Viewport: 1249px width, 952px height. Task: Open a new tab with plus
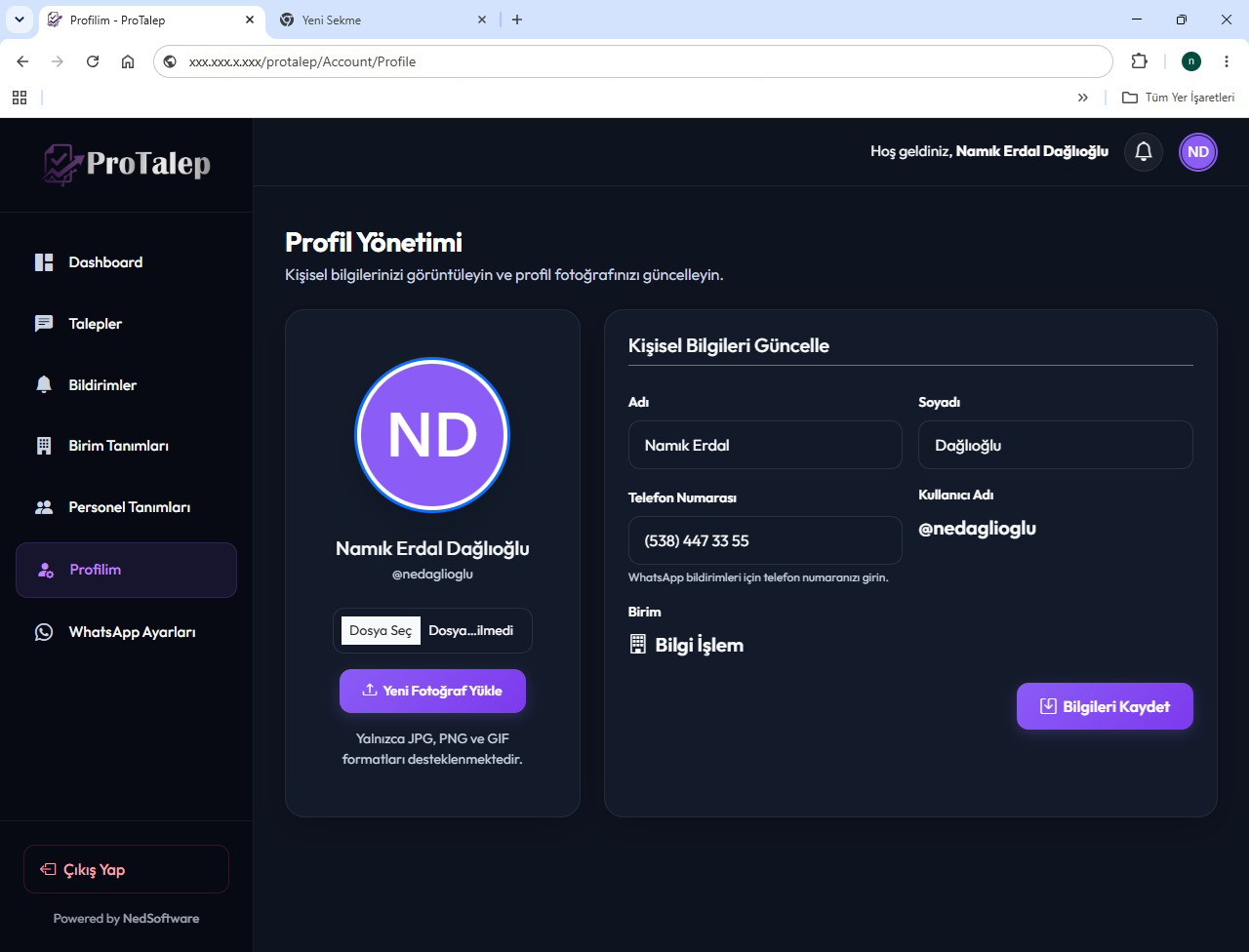coord(517,20)
